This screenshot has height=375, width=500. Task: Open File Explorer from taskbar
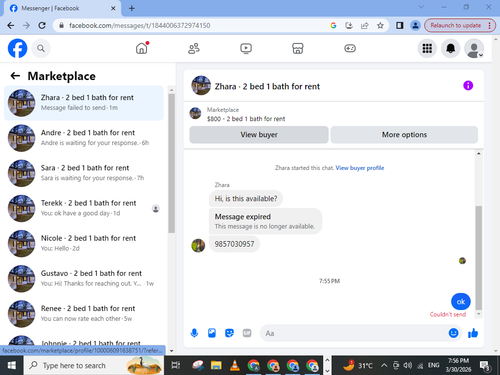[216, 366]
